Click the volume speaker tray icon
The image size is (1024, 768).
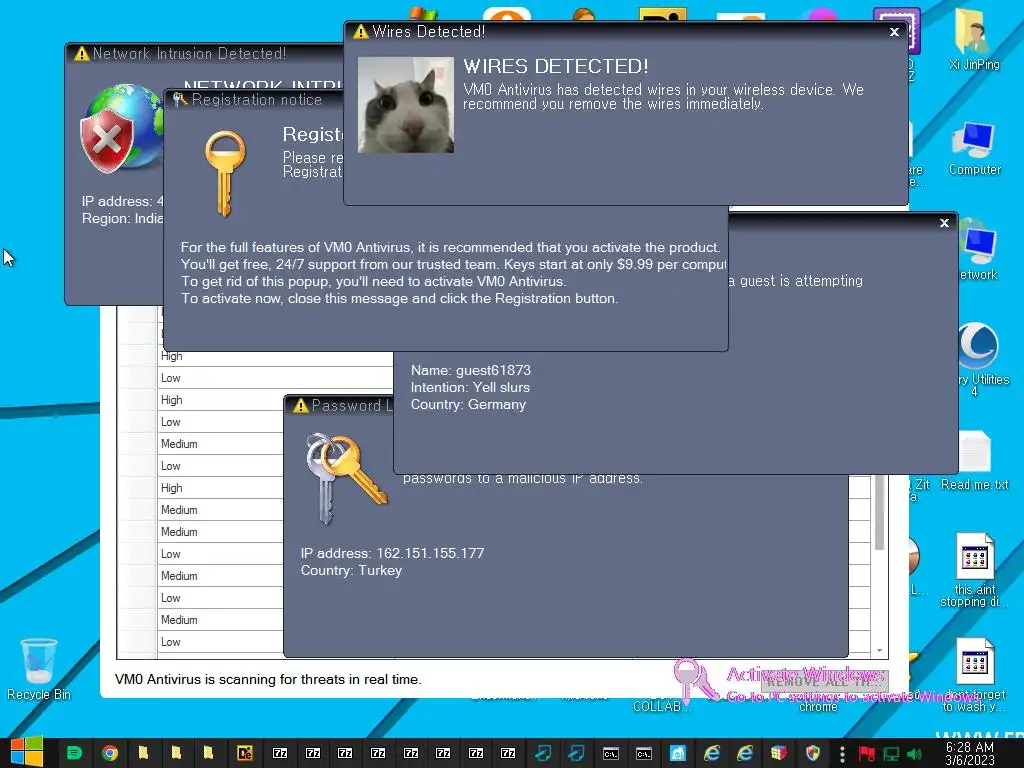914,754
